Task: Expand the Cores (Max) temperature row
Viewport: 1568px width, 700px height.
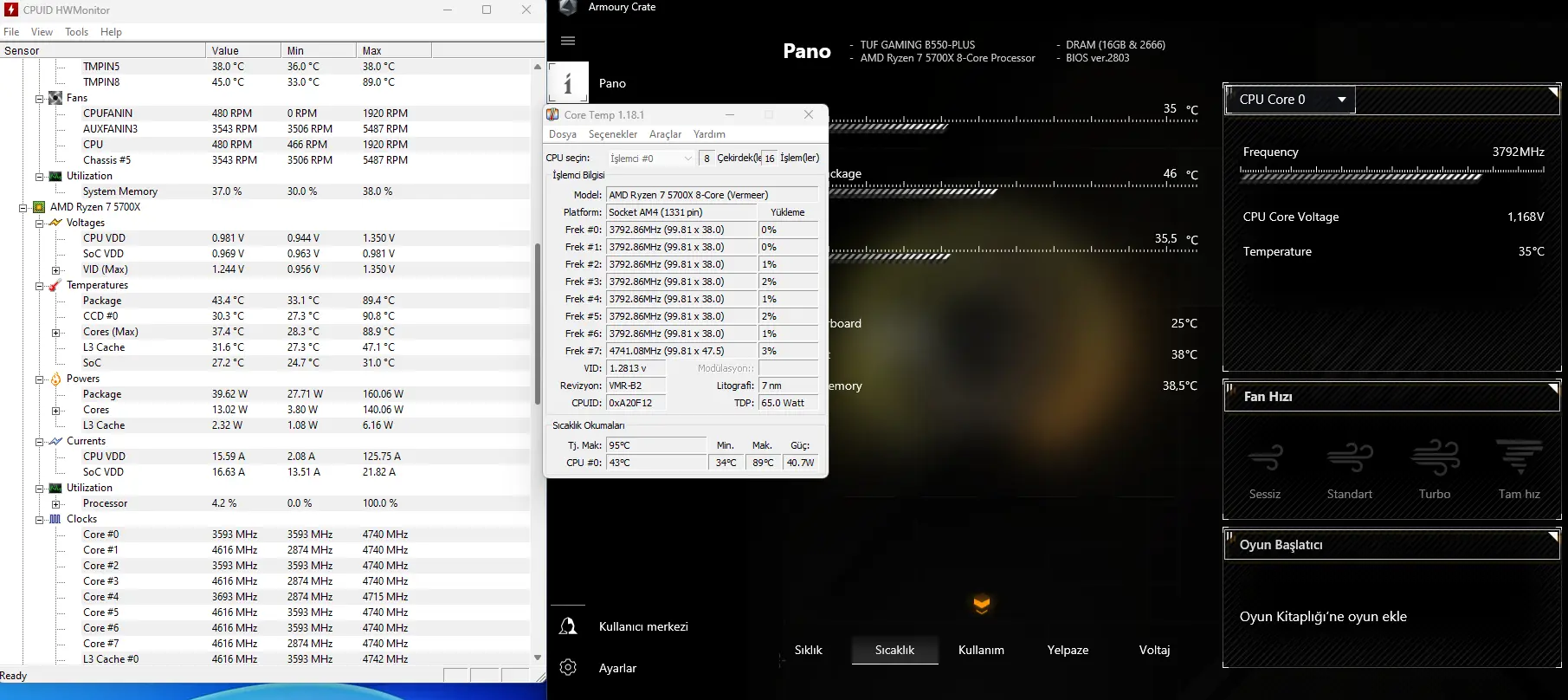Action: tap(55, 333)
